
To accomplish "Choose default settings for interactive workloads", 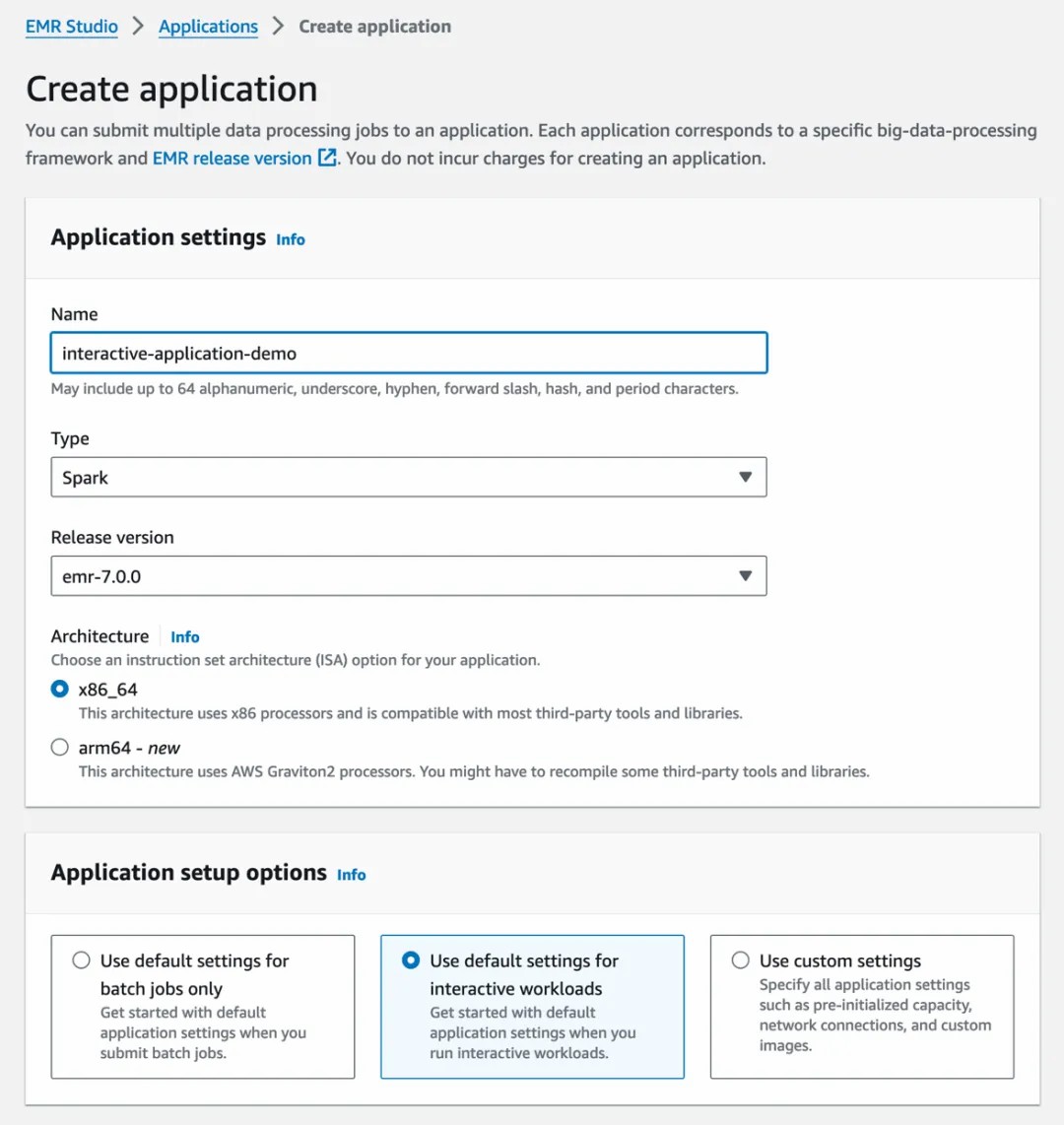I will click(x=411, y=960).
